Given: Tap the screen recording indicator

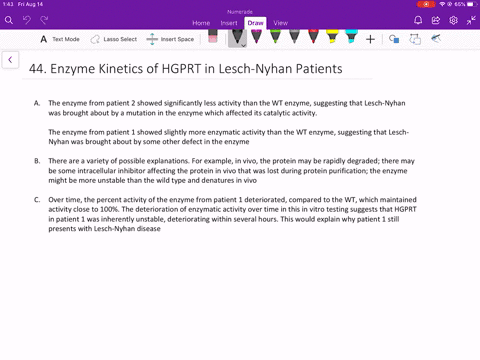Looking at the screenshot, I should pos(426,4).
